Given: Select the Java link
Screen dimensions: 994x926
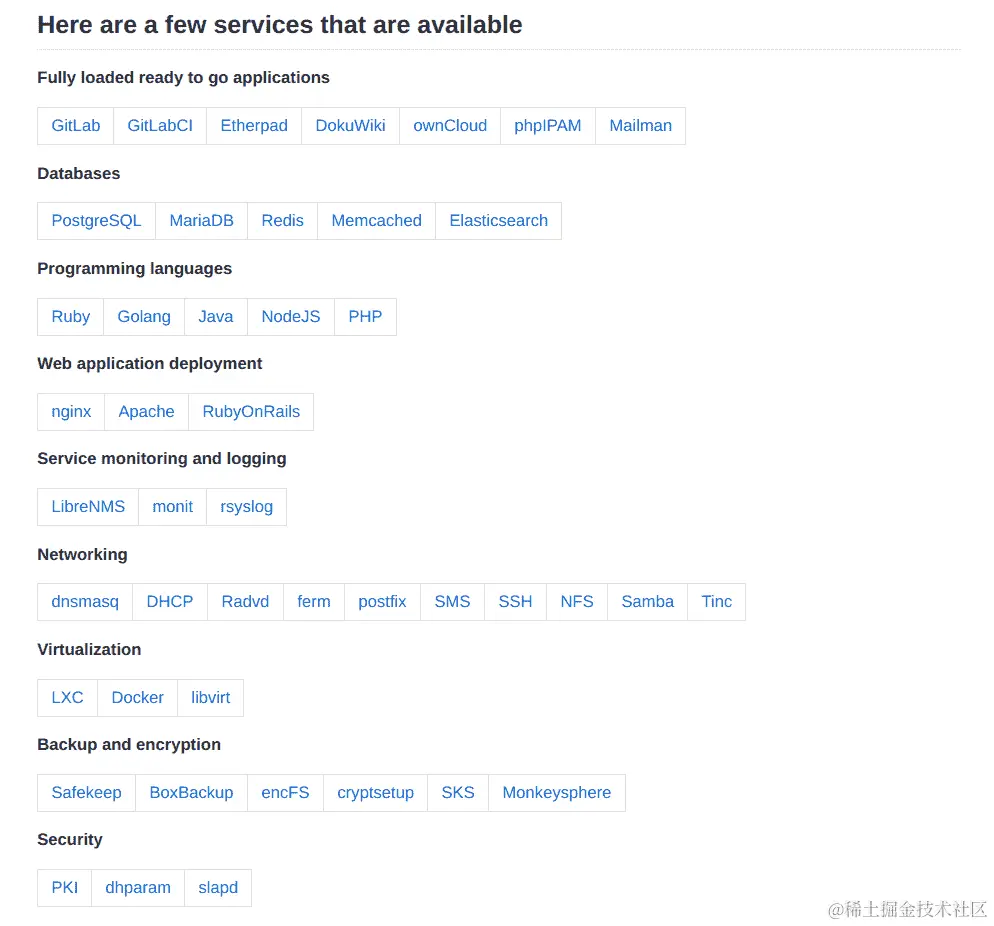Looking at the screenshot, I should tap(216, 317).
